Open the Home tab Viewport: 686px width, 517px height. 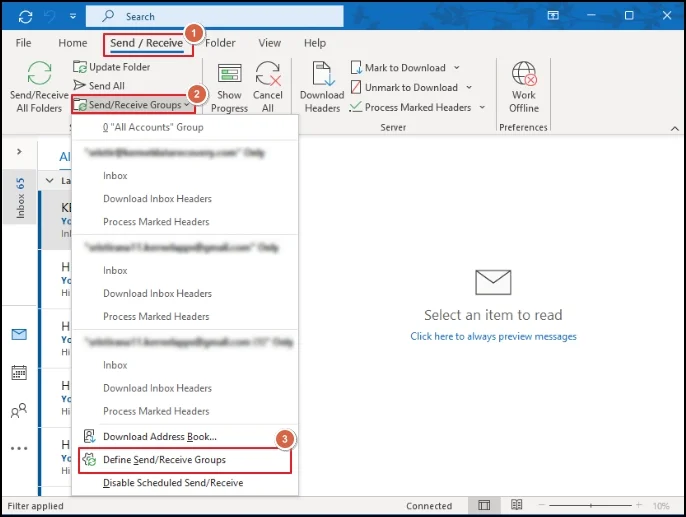73,43
